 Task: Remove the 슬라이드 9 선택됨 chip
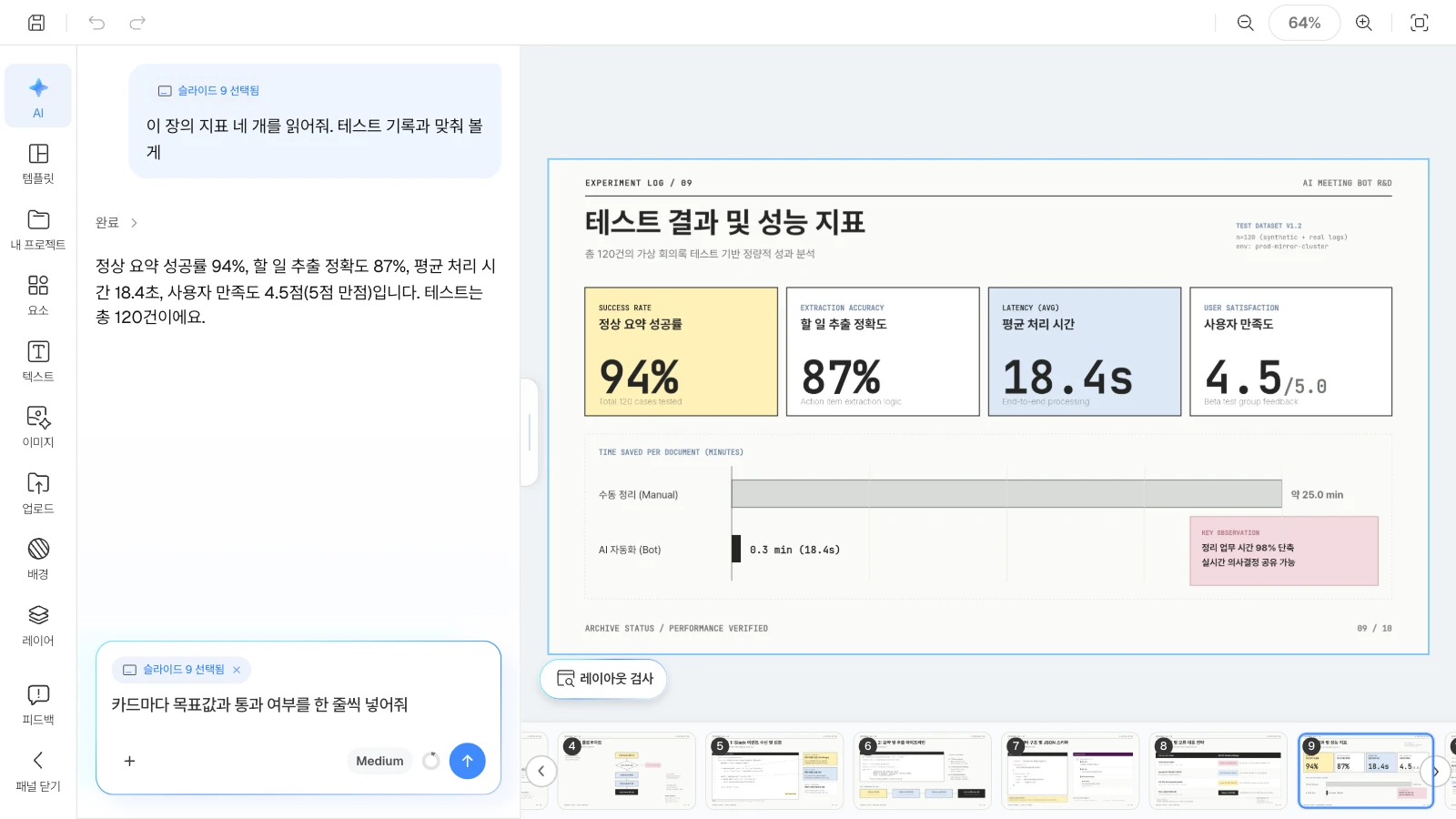click(x=237, y=670)
